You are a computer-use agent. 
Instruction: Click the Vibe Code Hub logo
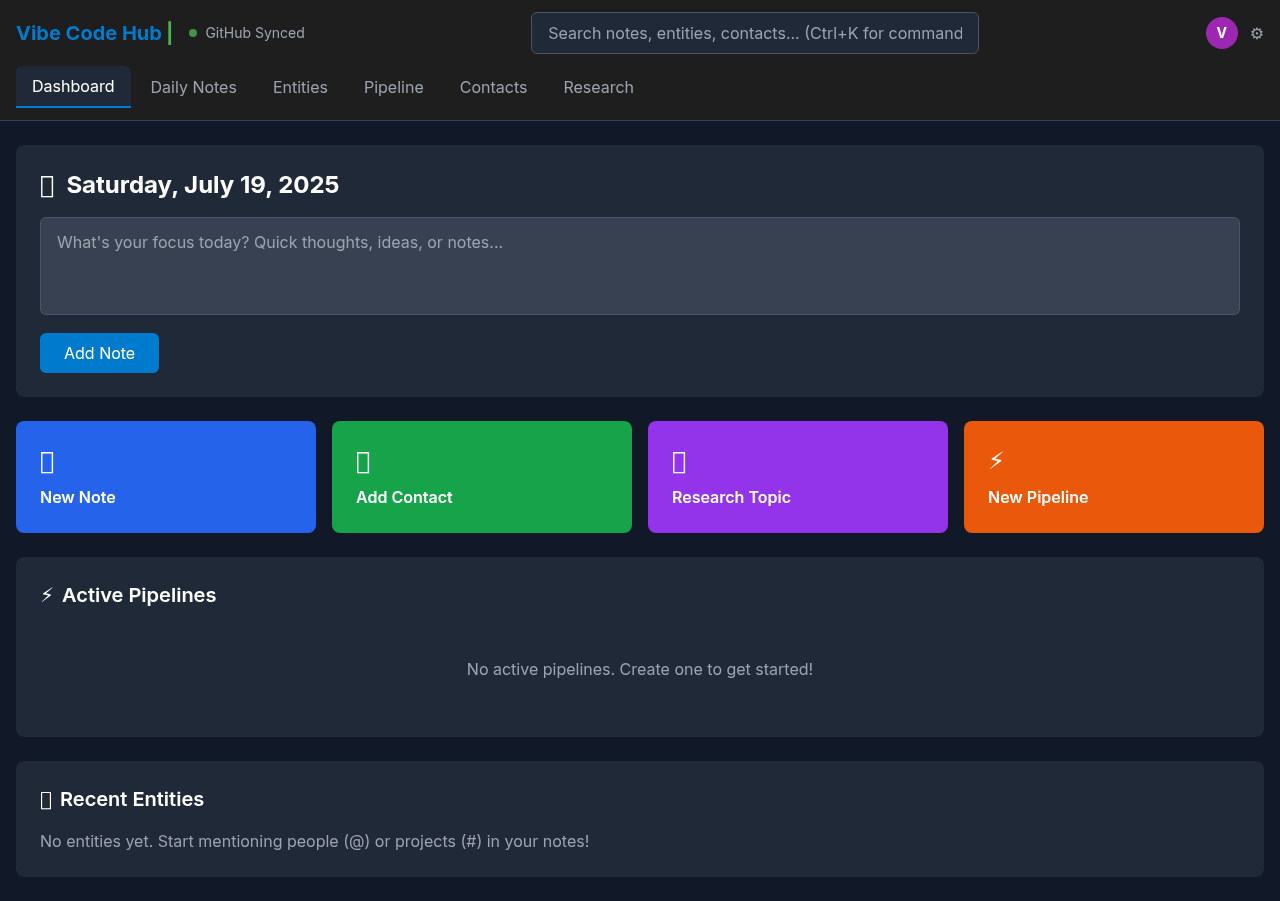88,33
